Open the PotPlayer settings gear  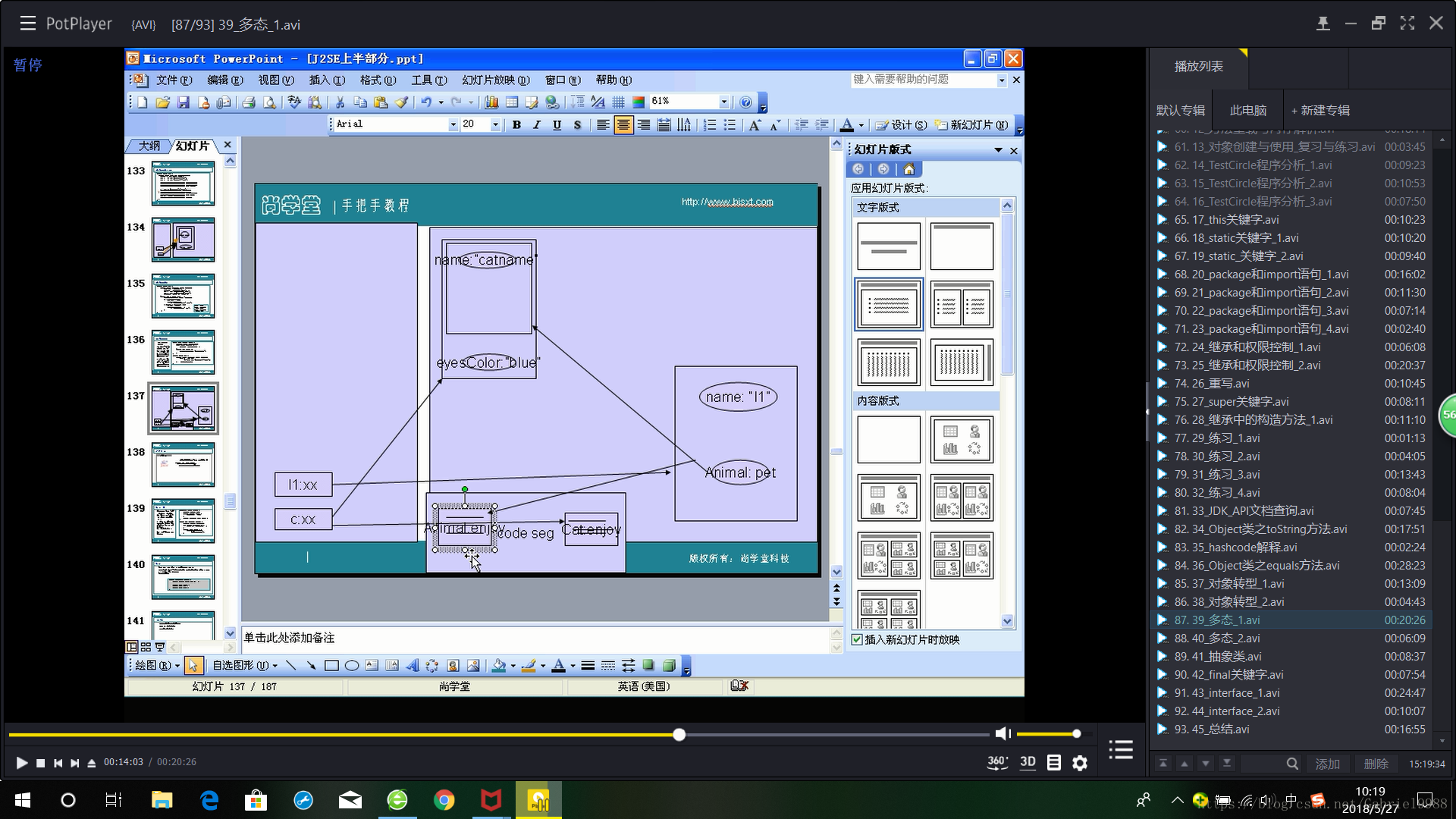click(1080, 763)
